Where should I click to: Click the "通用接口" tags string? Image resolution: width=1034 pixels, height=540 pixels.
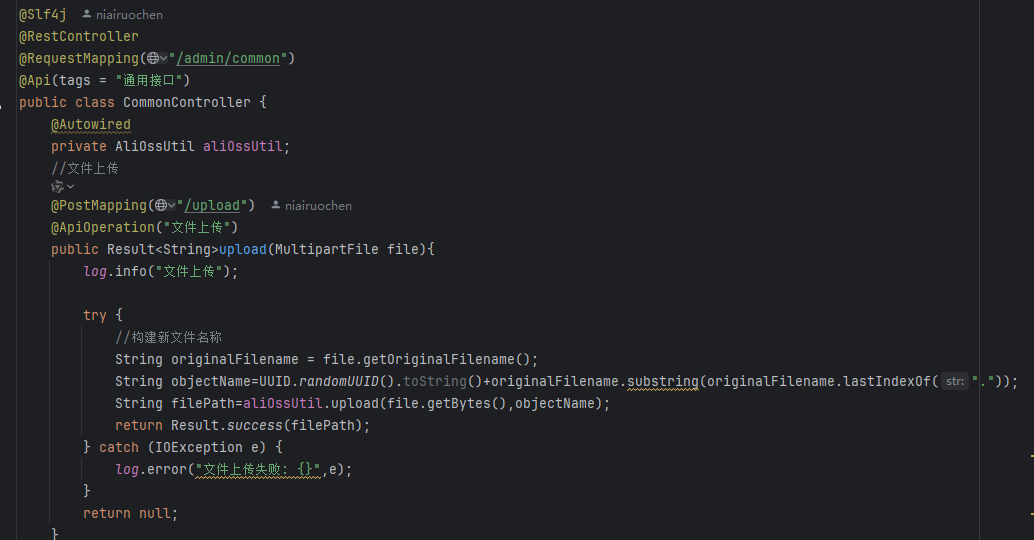click(x=148, y=80)
